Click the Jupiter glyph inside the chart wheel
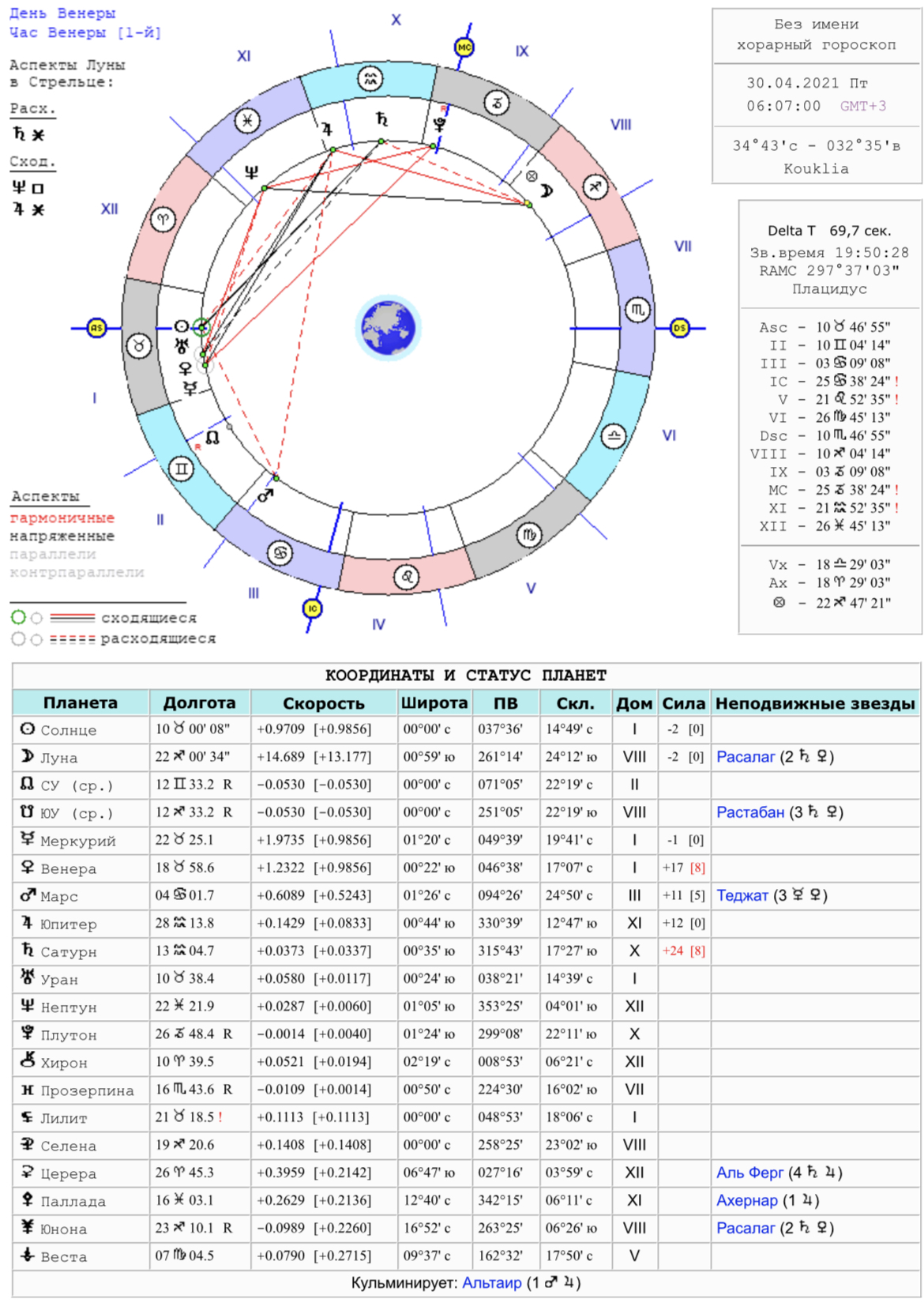Image resolution: width=924 pixels, height=1314 pixels. 326,129
